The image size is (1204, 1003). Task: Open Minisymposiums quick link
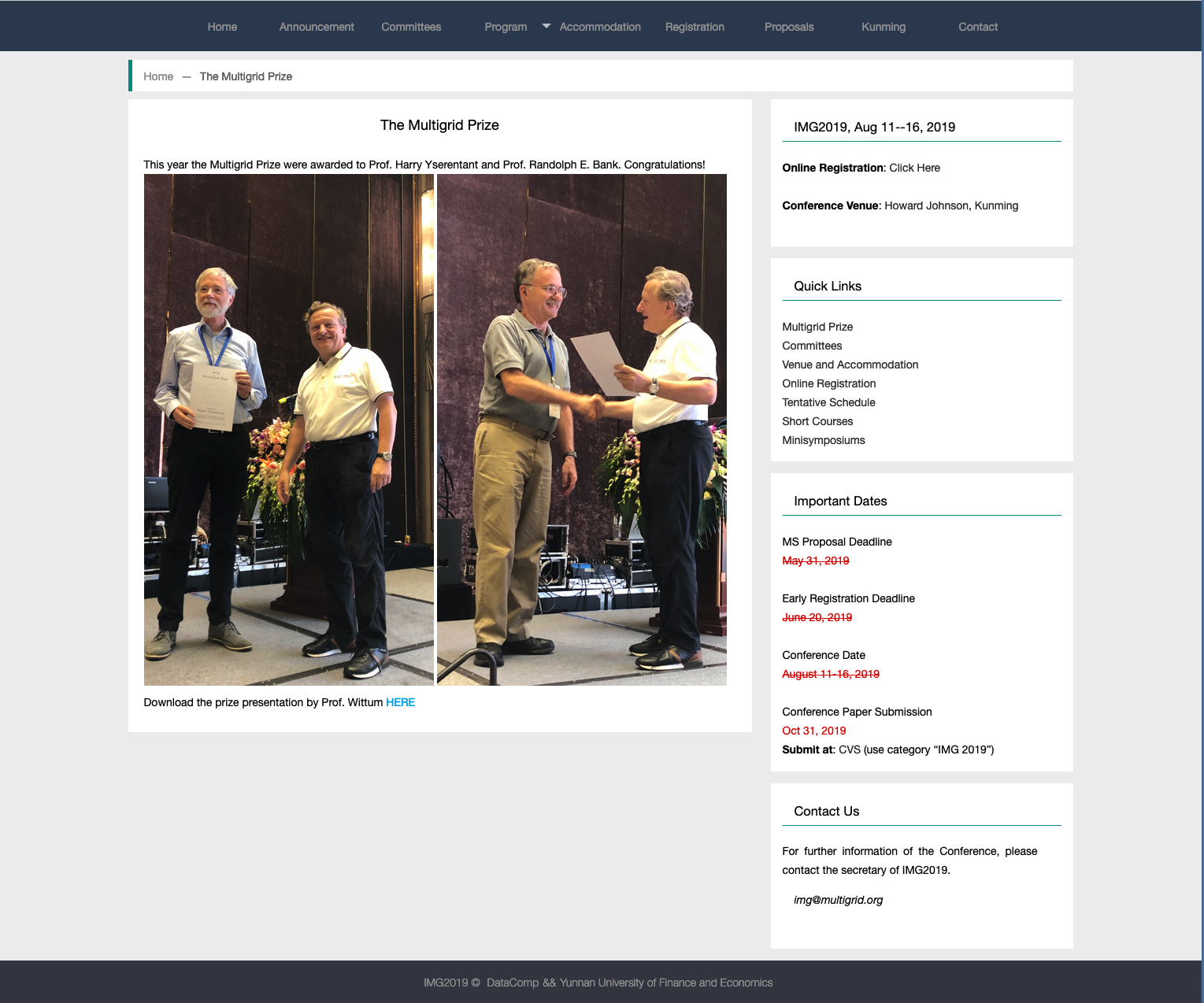824,440
